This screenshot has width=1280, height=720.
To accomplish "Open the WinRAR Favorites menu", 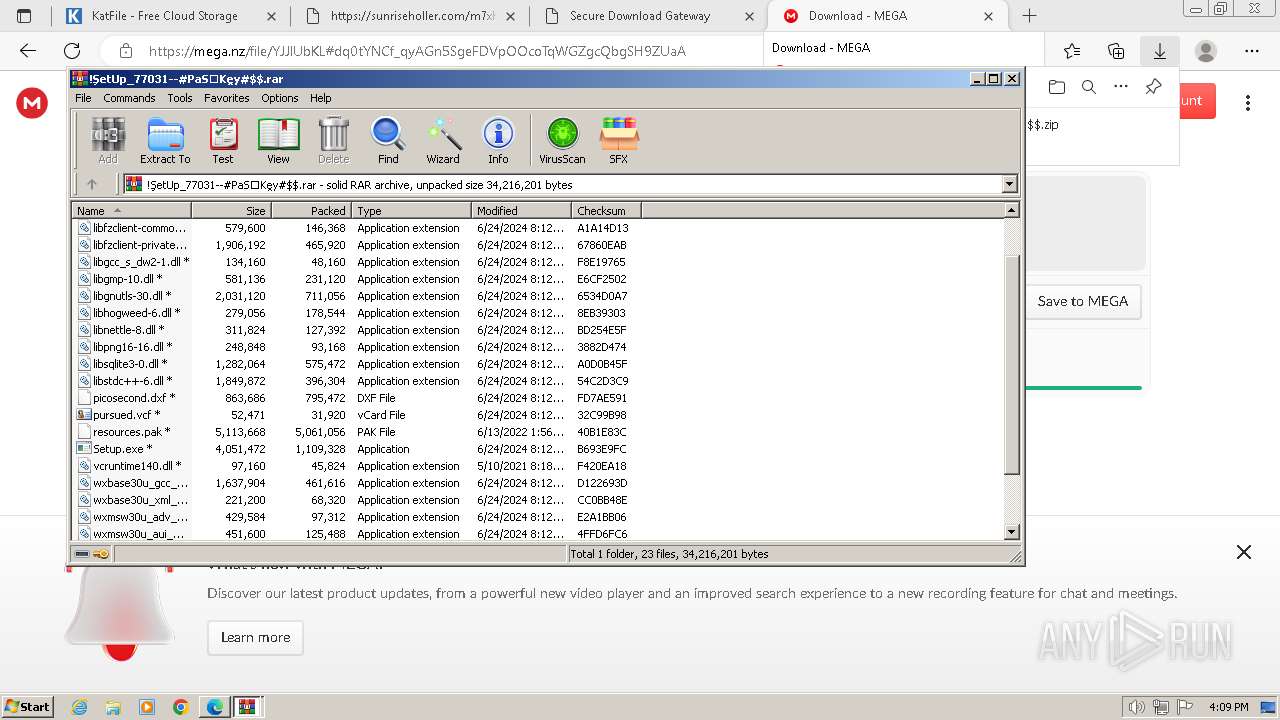I will [227, 98].
